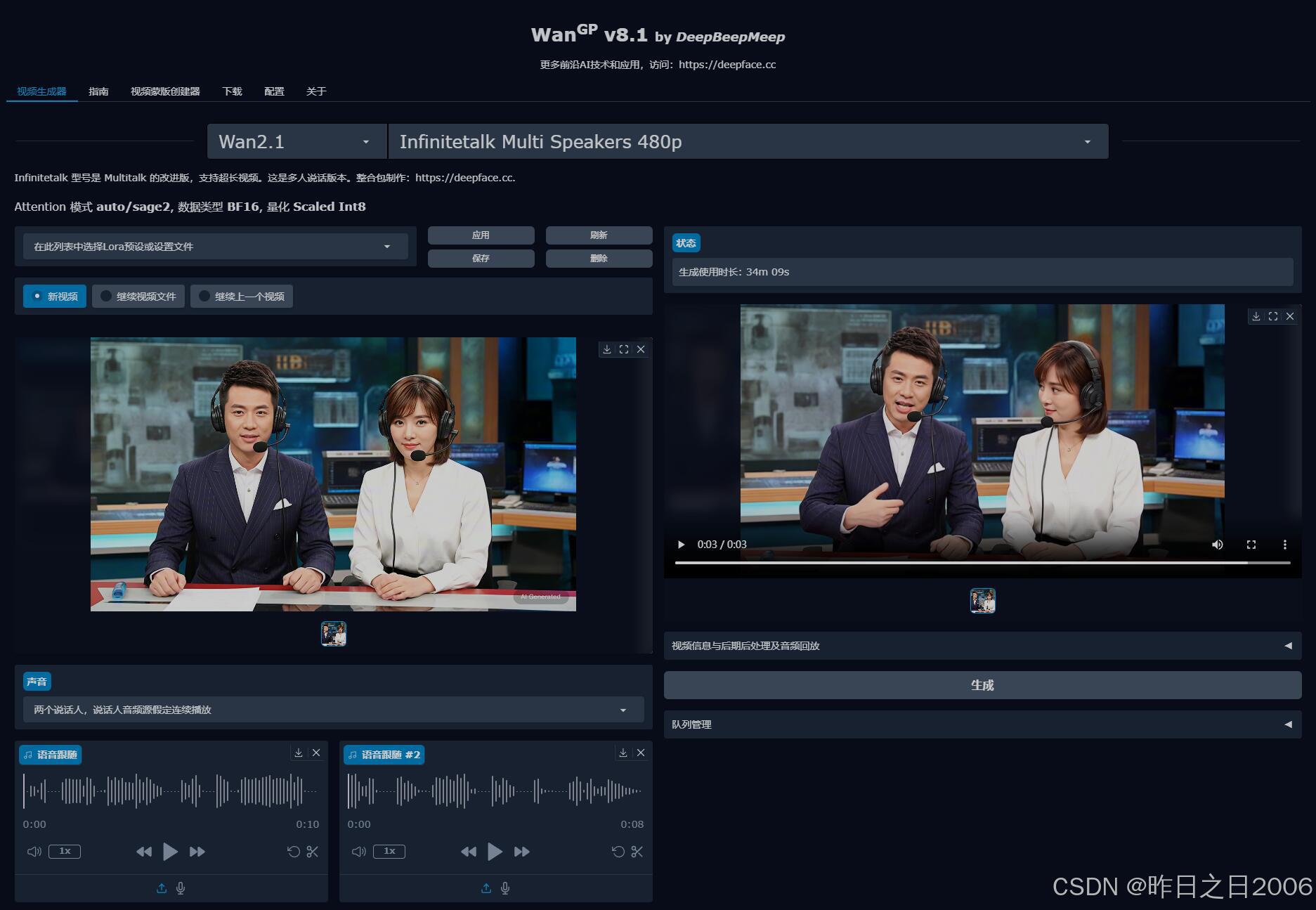Open the Infinitetalk Multi Speakers 480p dropdown
The image size is (1316, 910).
[x=748, y=141]
